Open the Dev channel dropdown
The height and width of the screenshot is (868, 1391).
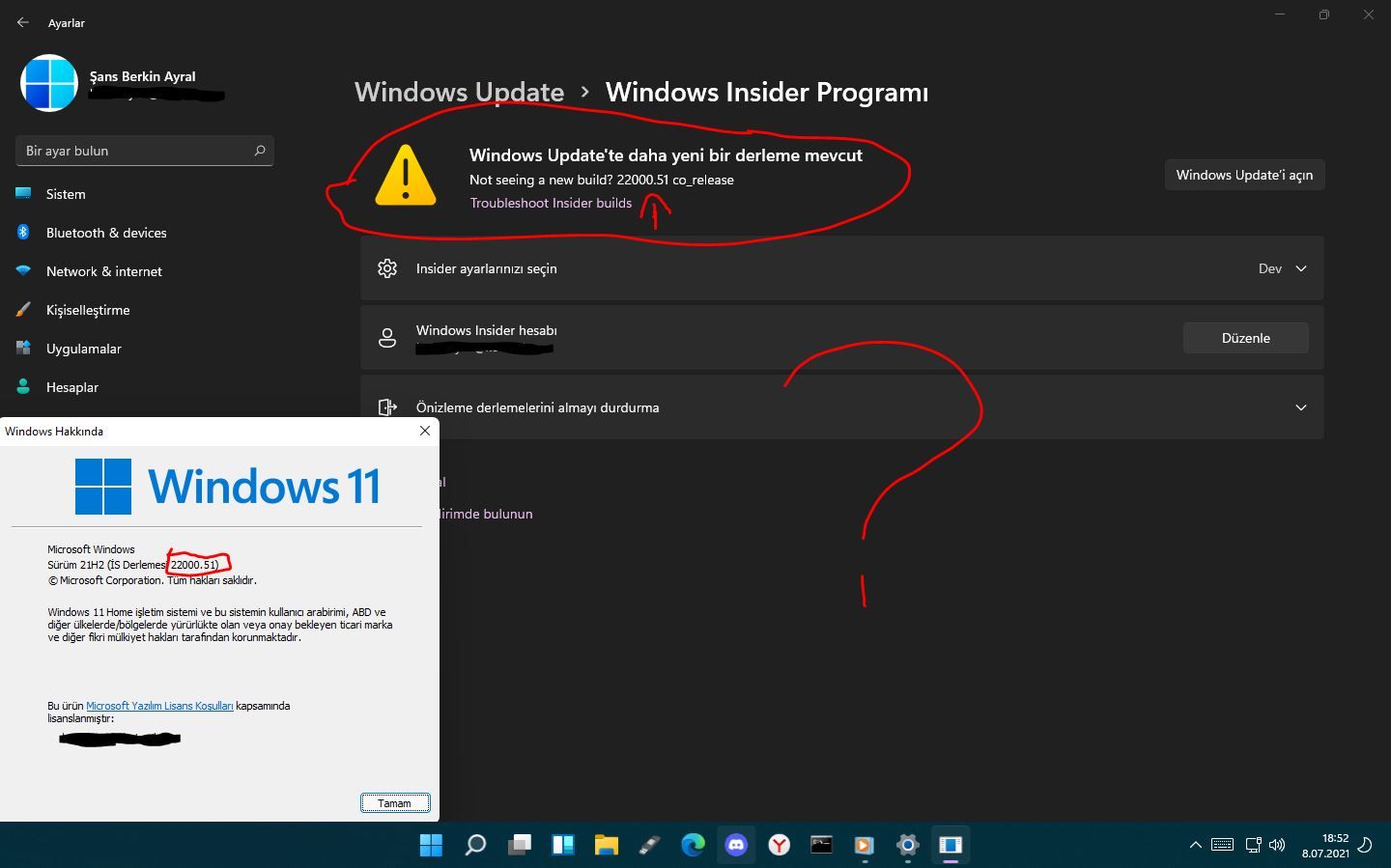(x=1283, y=268)
